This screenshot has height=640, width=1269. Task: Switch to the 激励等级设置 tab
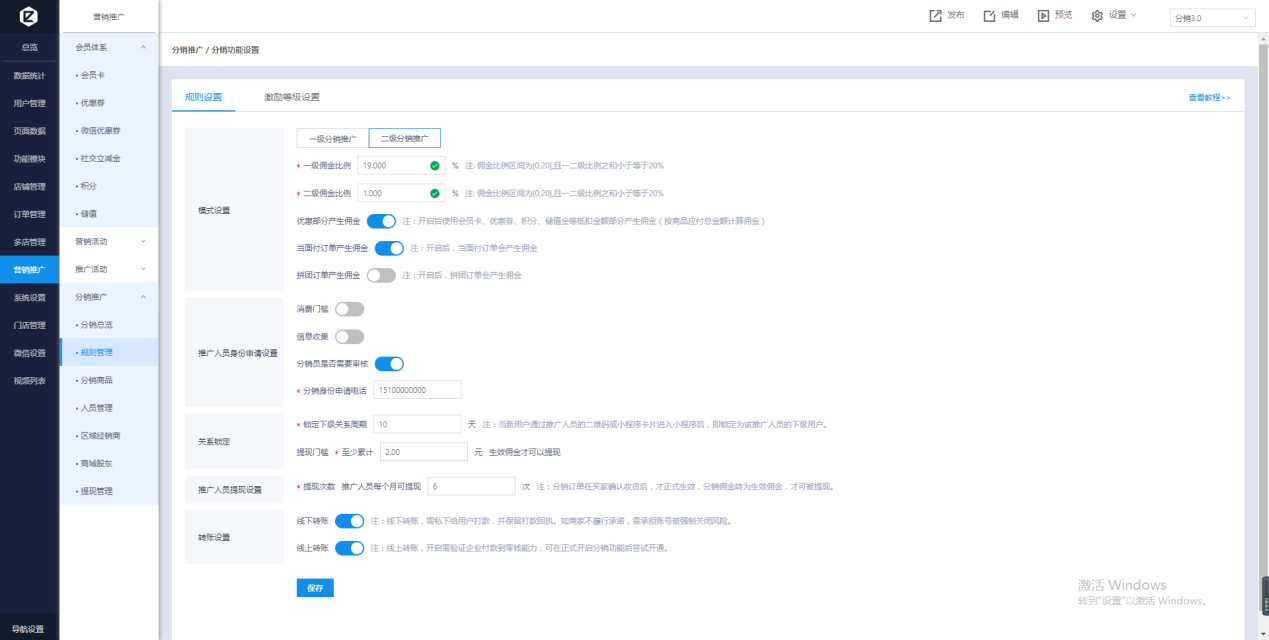click(291, 97)
